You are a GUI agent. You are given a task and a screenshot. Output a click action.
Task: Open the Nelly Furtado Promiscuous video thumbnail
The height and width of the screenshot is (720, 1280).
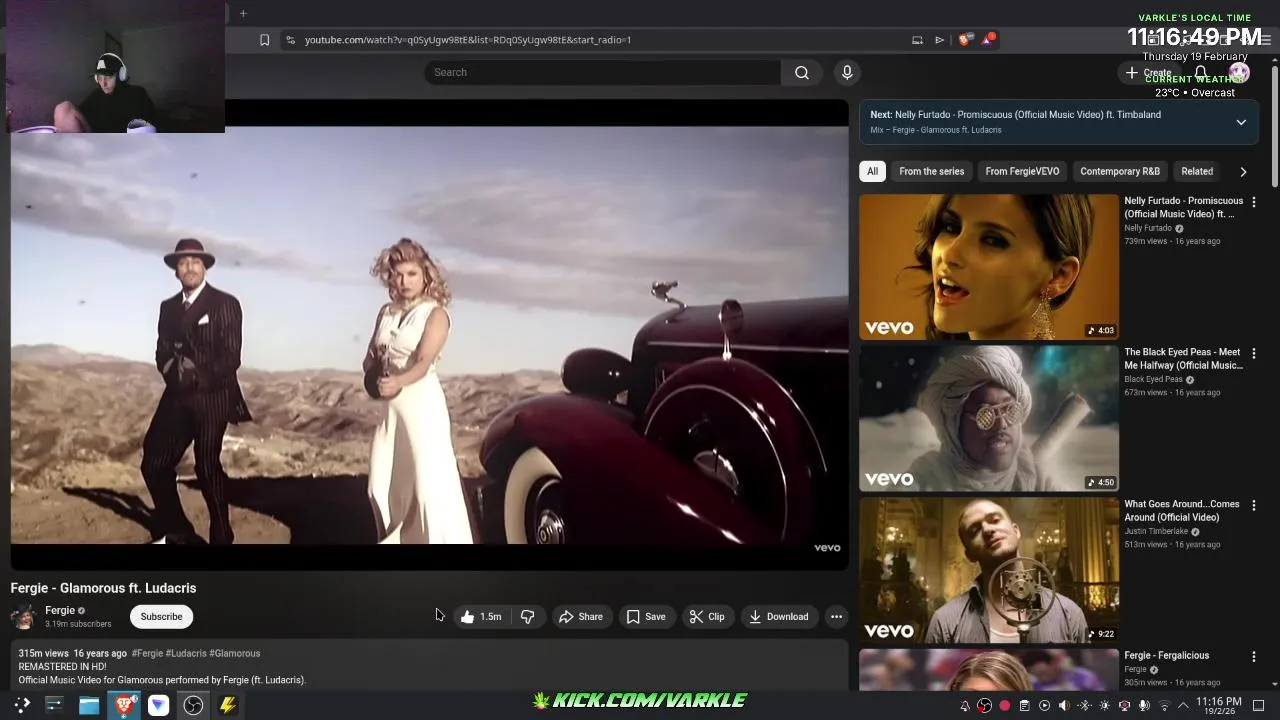[x=989, y=267]
